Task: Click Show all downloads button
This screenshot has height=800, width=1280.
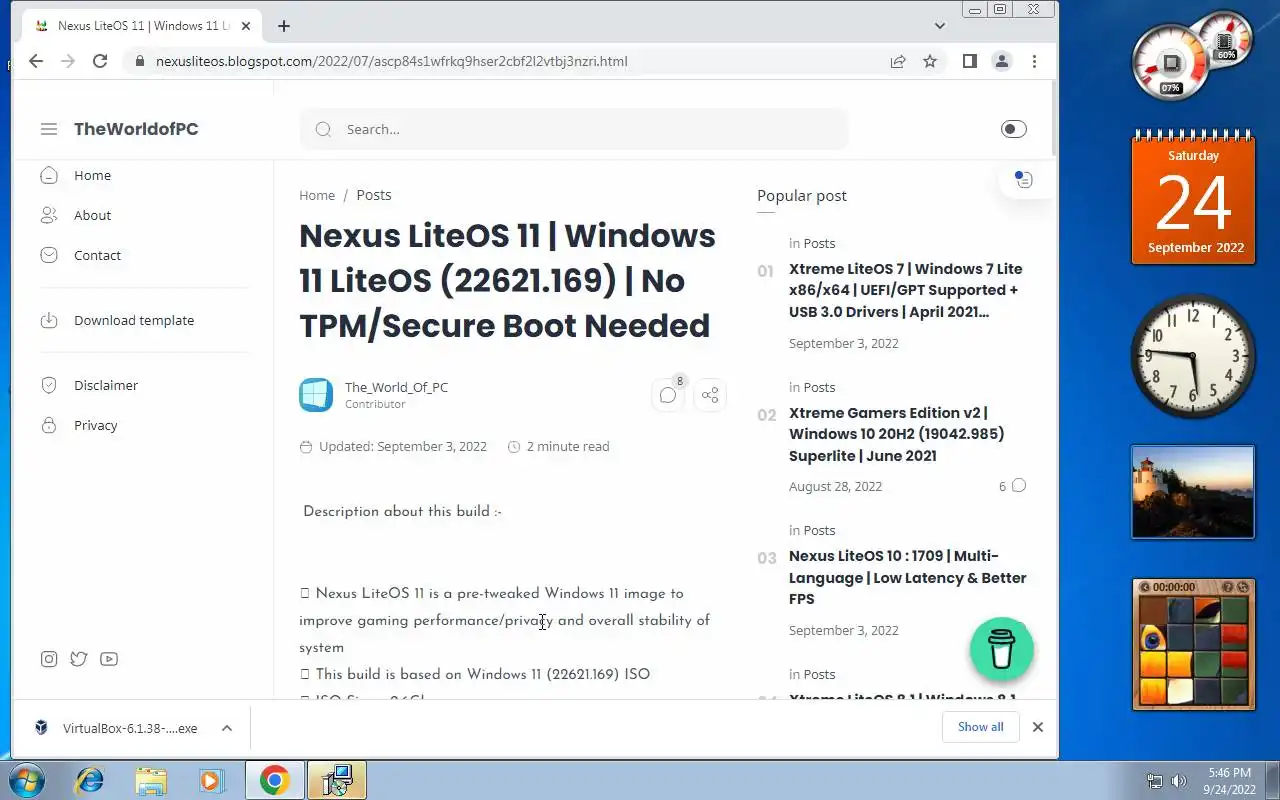Action: pyautogui.click(x=980, y=727)
